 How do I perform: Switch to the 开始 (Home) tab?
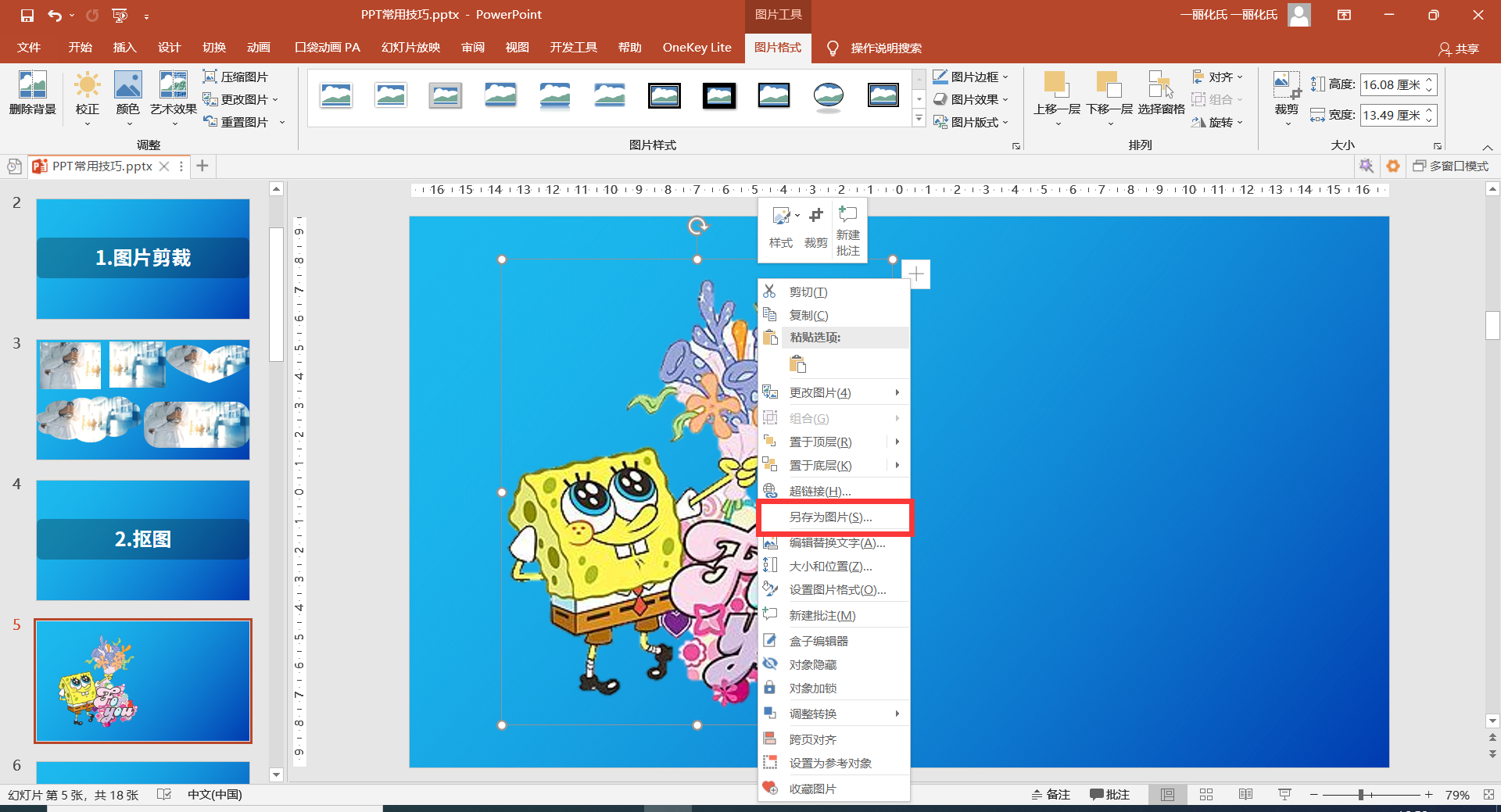[x=80, y=48]
